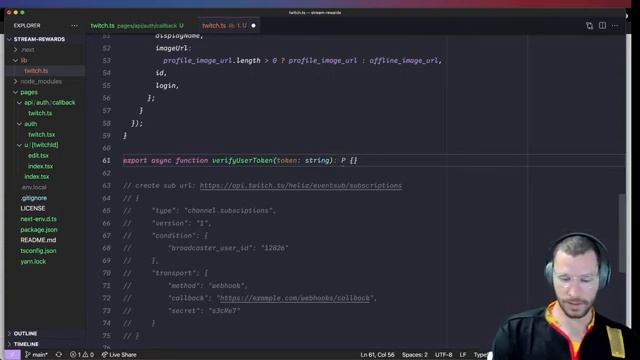Open Explorer panel more actions menu

(x=74, y=25)
